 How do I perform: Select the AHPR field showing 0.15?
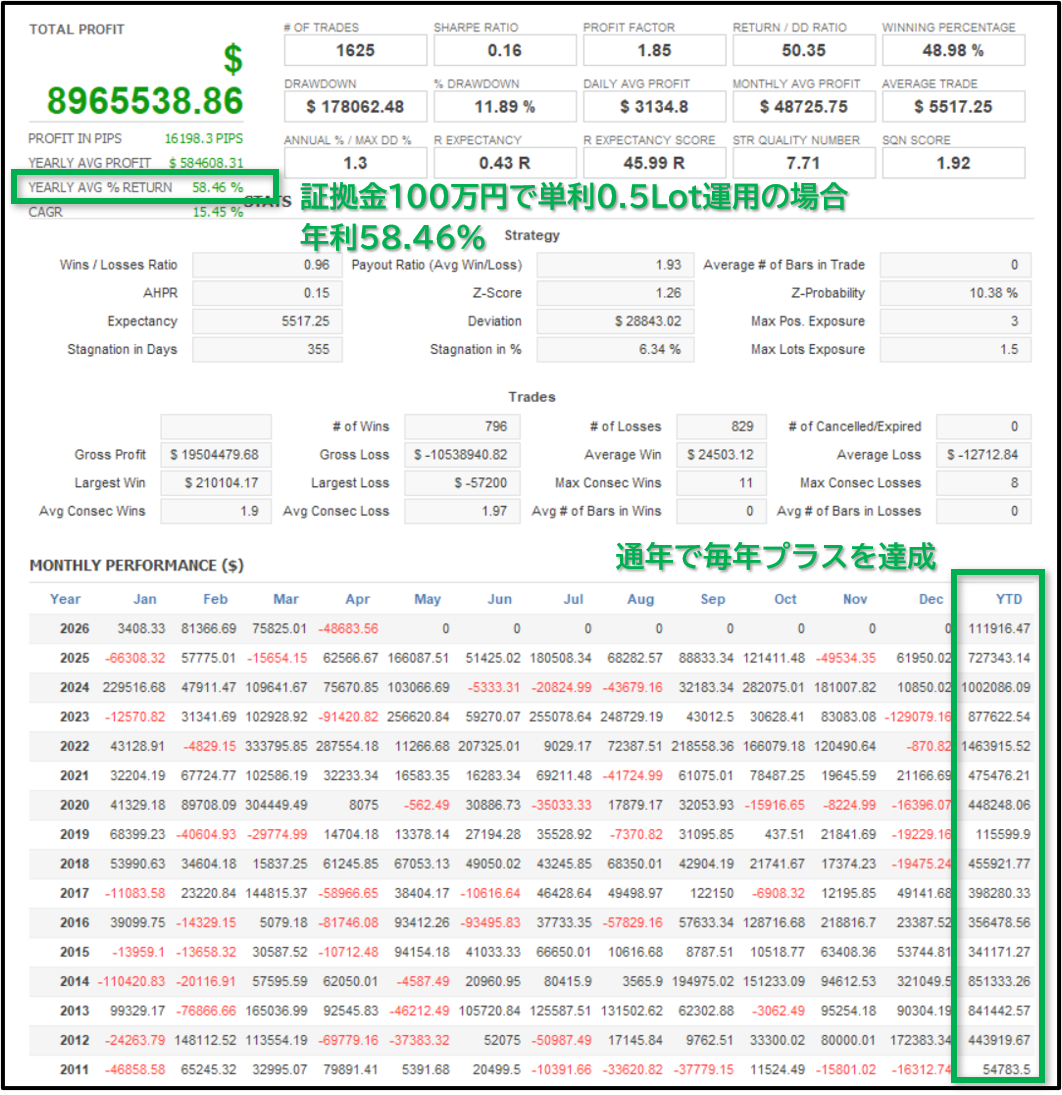tap(267, 293)
